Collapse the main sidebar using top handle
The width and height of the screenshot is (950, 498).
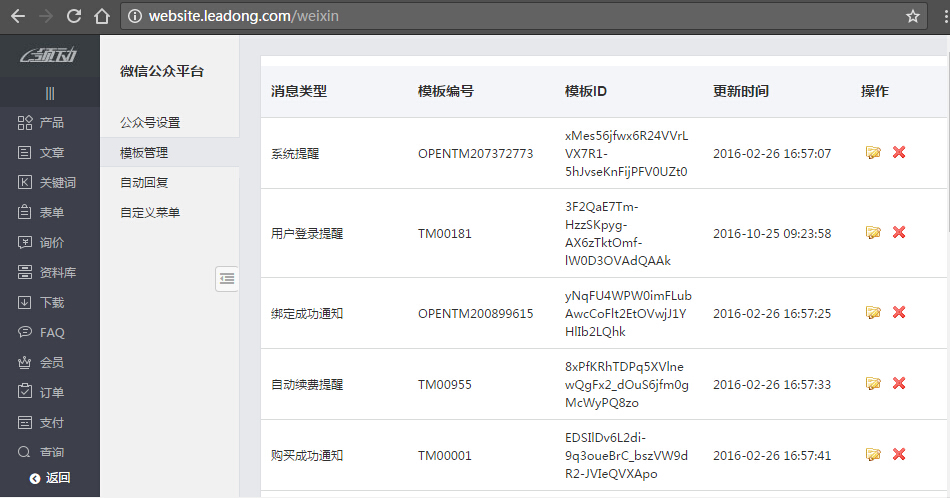pyautogui.click(x=50, y=93)
